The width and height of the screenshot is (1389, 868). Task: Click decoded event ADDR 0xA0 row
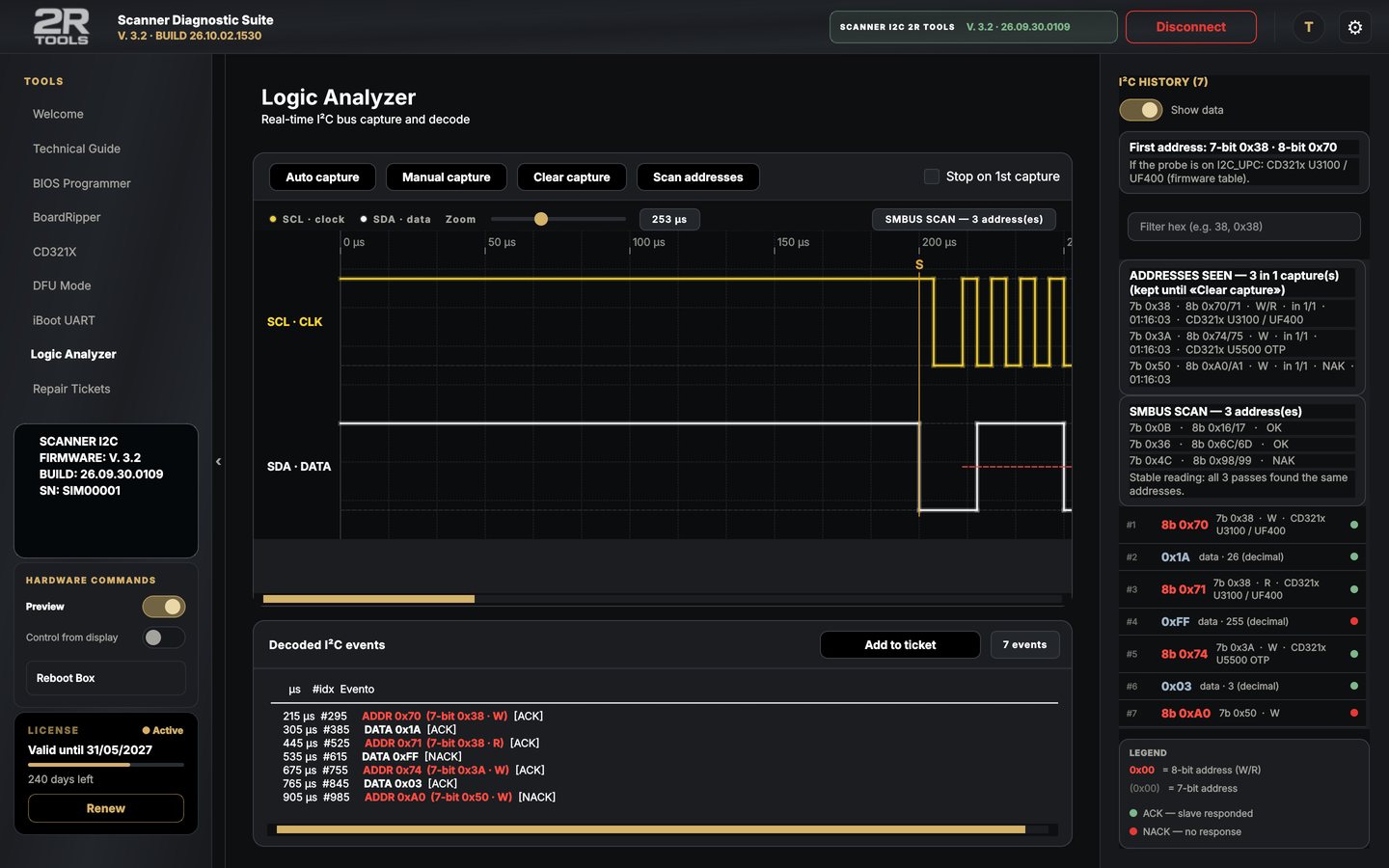(420, 798)
